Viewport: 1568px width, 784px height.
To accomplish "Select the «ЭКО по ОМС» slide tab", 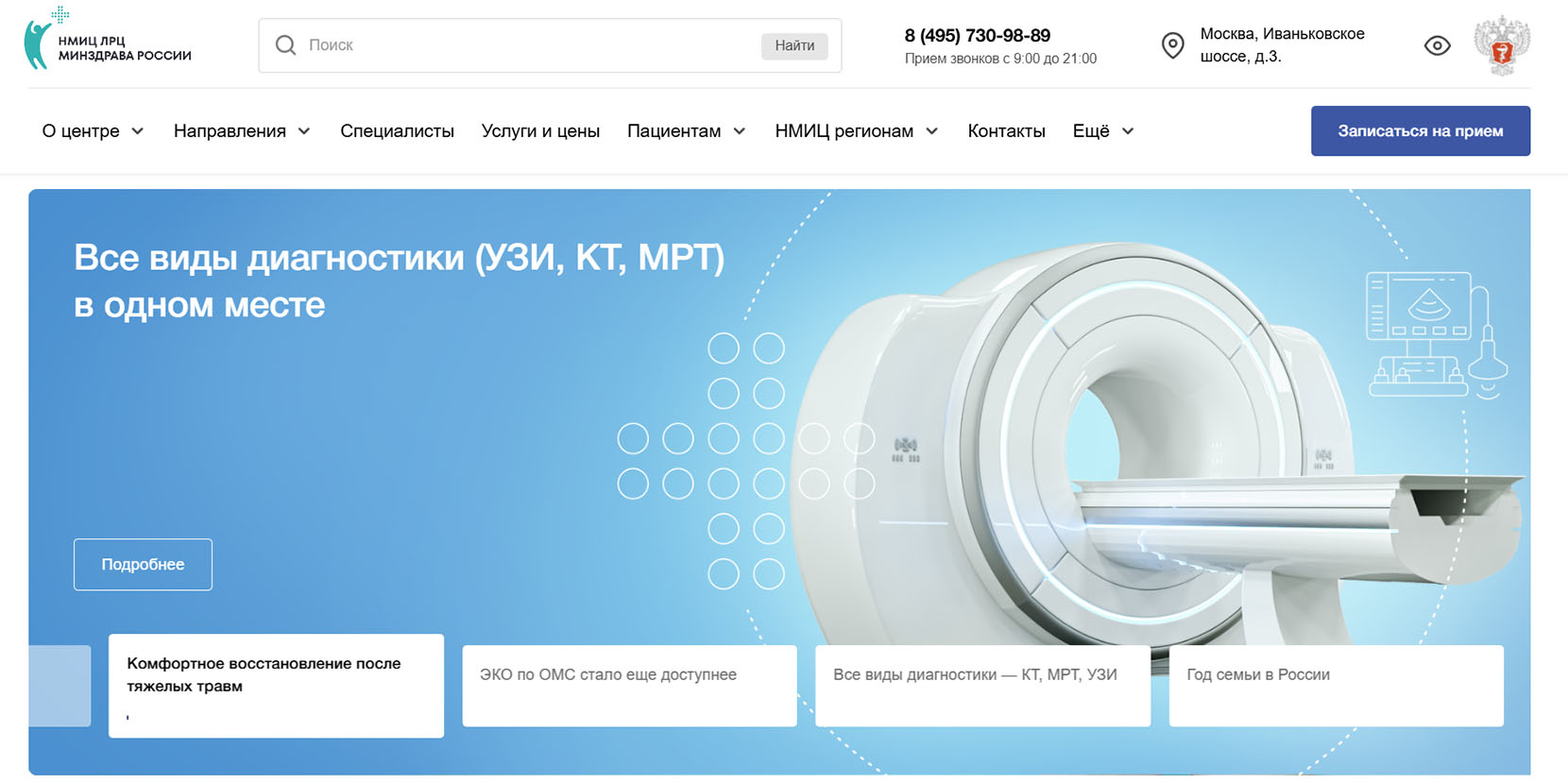I will coord(629,686).
